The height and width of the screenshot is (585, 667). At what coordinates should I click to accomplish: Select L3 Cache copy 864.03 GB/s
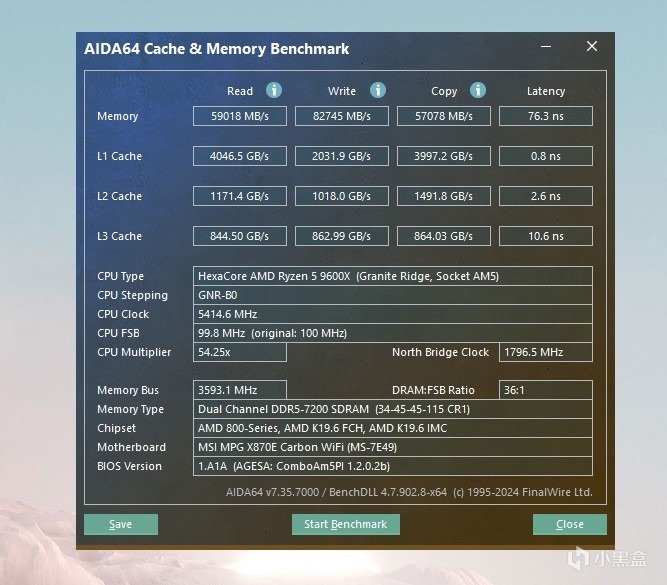[444, 236]
